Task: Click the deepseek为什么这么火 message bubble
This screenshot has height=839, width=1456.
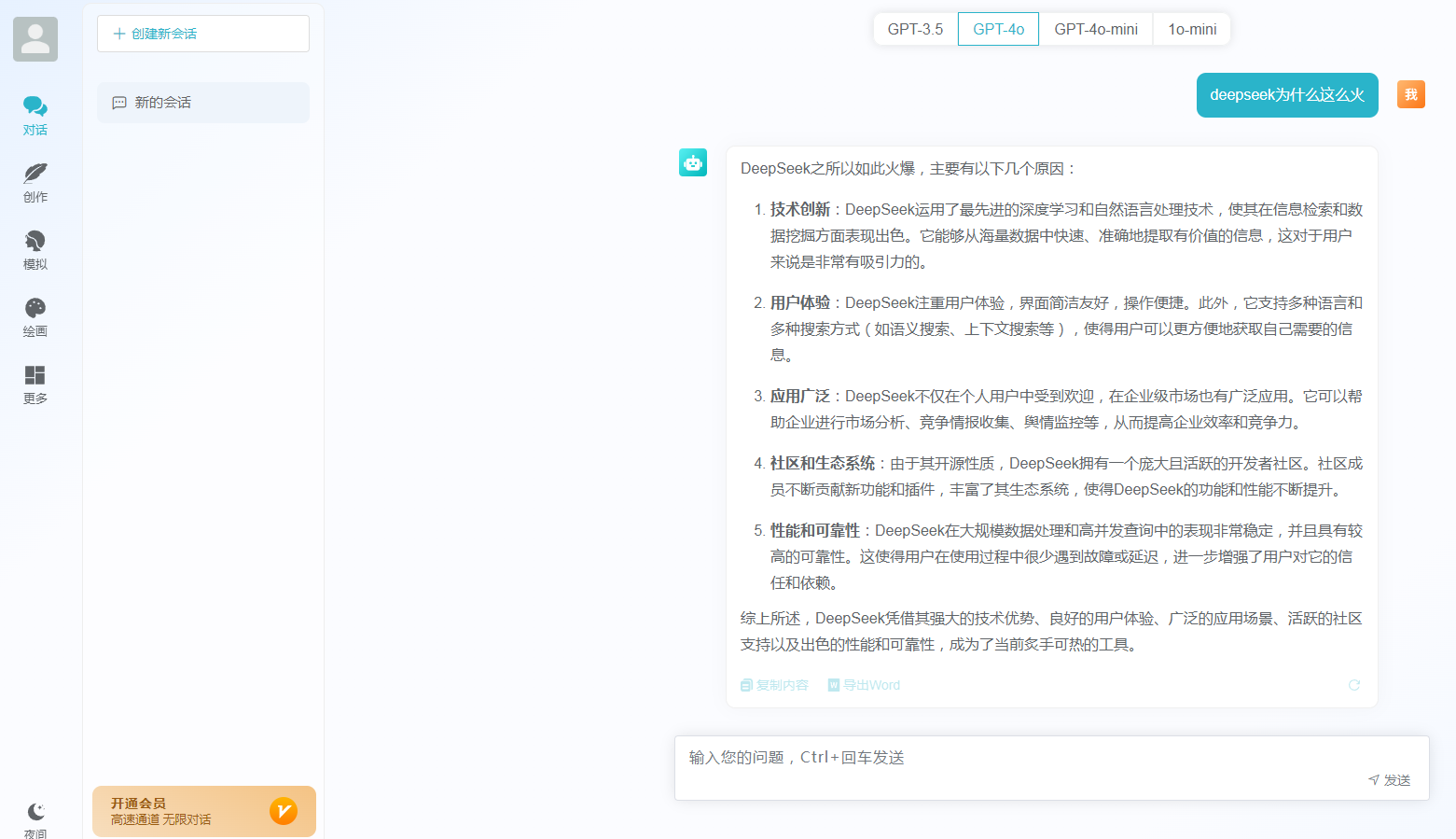Action: 1287,95
